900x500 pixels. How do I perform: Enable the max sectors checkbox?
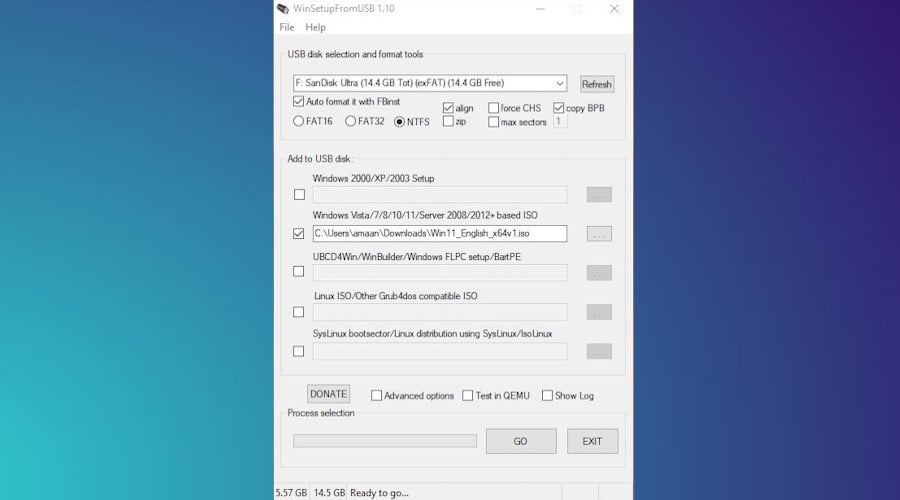coord(494,122)
